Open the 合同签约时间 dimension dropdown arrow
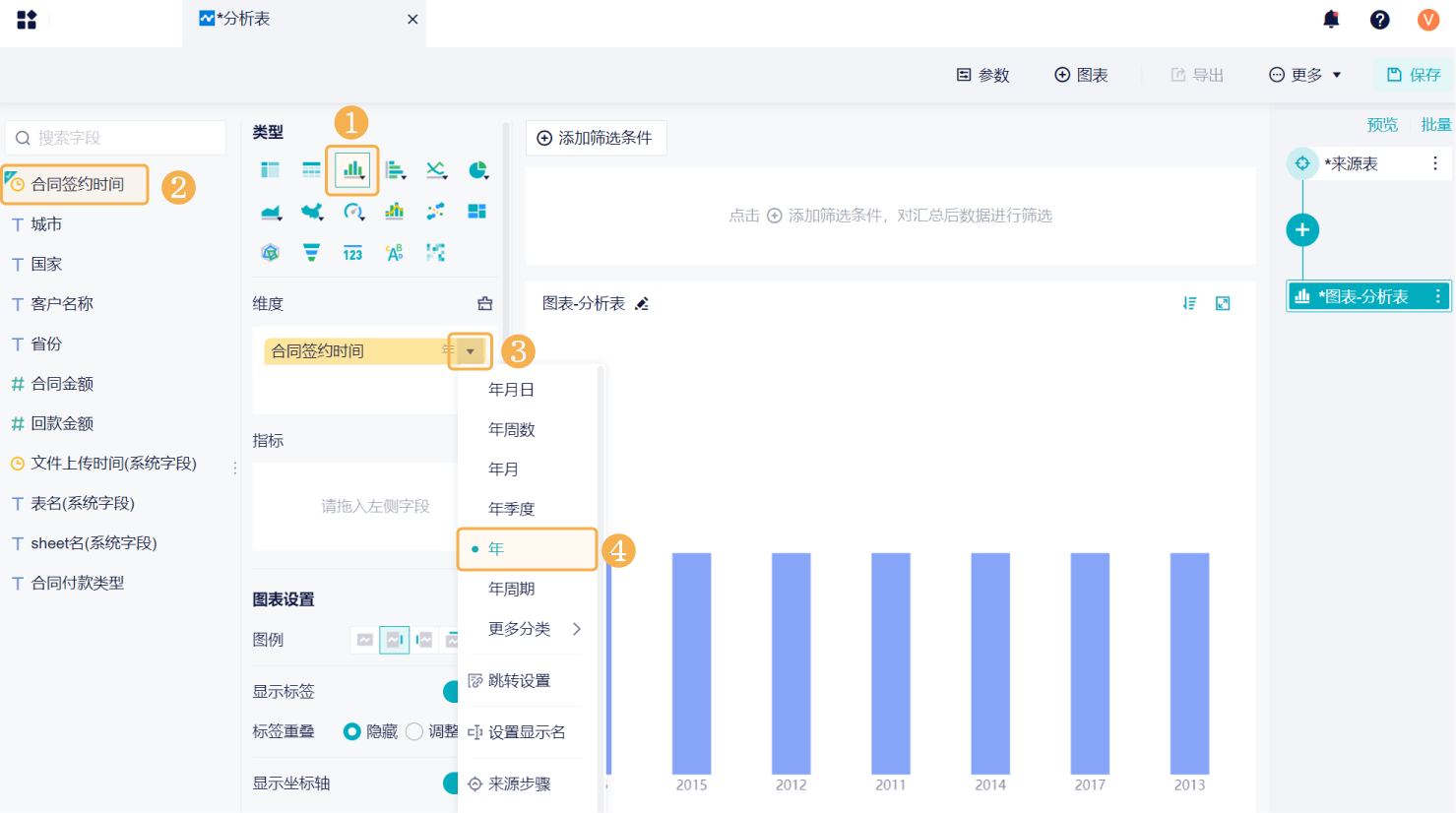 pyautogui.click(x=471, y=351)
